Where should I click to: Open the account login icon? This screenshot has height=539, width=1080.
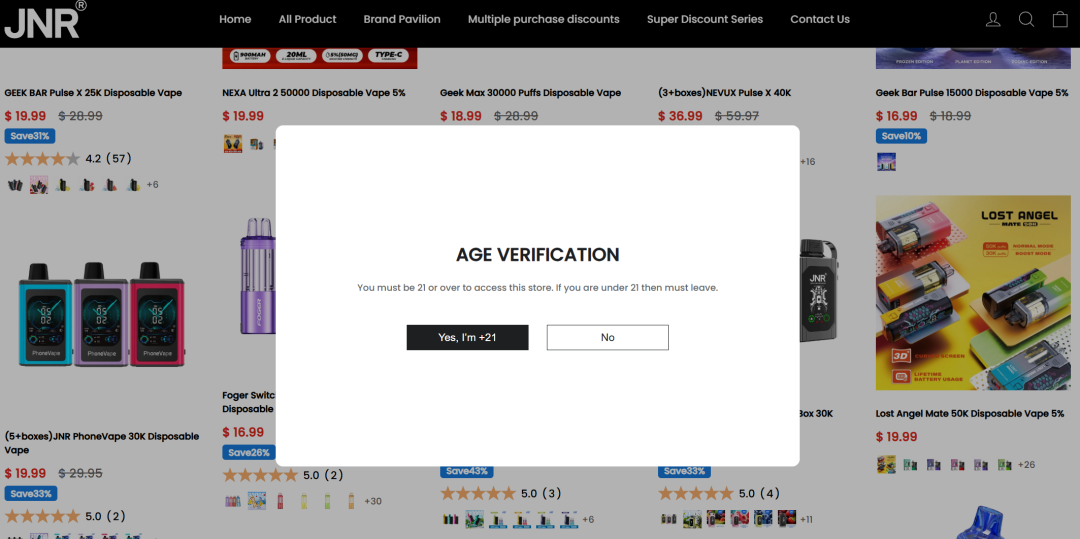[993, 19]
